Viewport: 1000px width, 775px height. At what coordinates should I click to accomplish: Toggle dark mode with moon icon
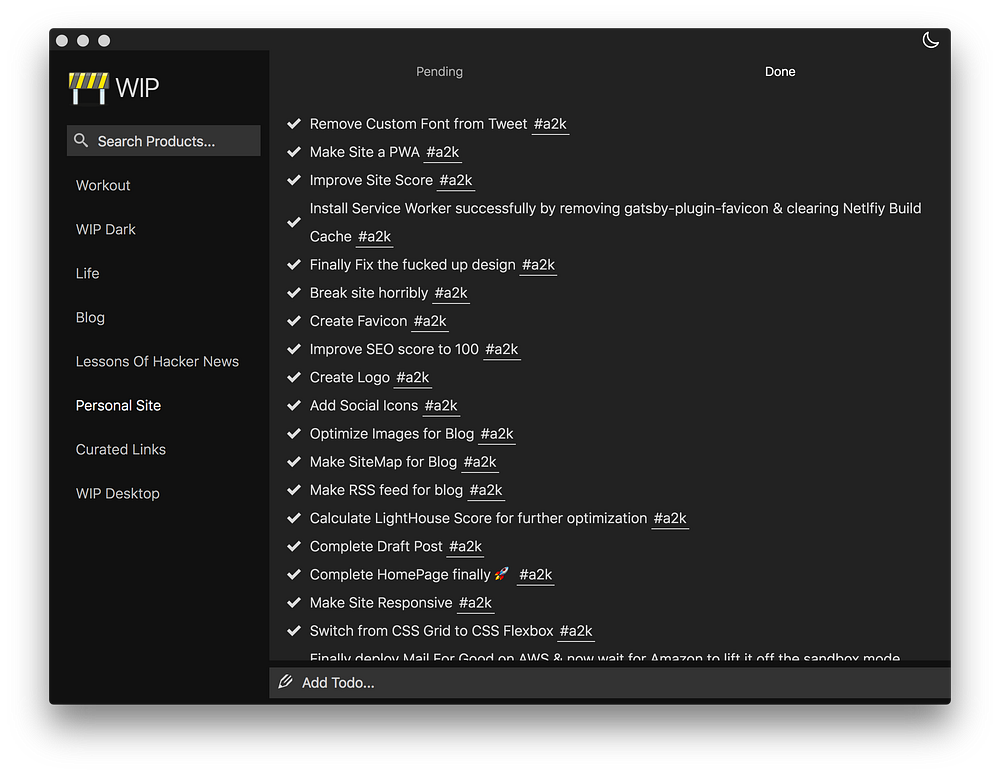click(930, 40)
